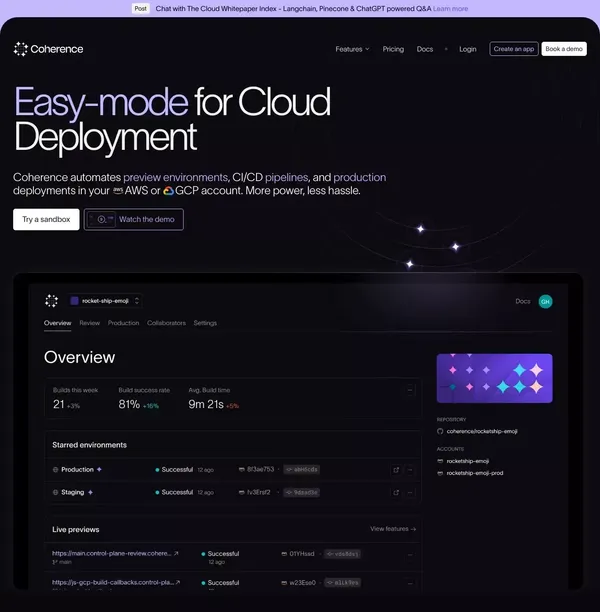600x612 pixels.
Task: Click the build icon beside 01YHssd
Action: (x=284, y=554)
